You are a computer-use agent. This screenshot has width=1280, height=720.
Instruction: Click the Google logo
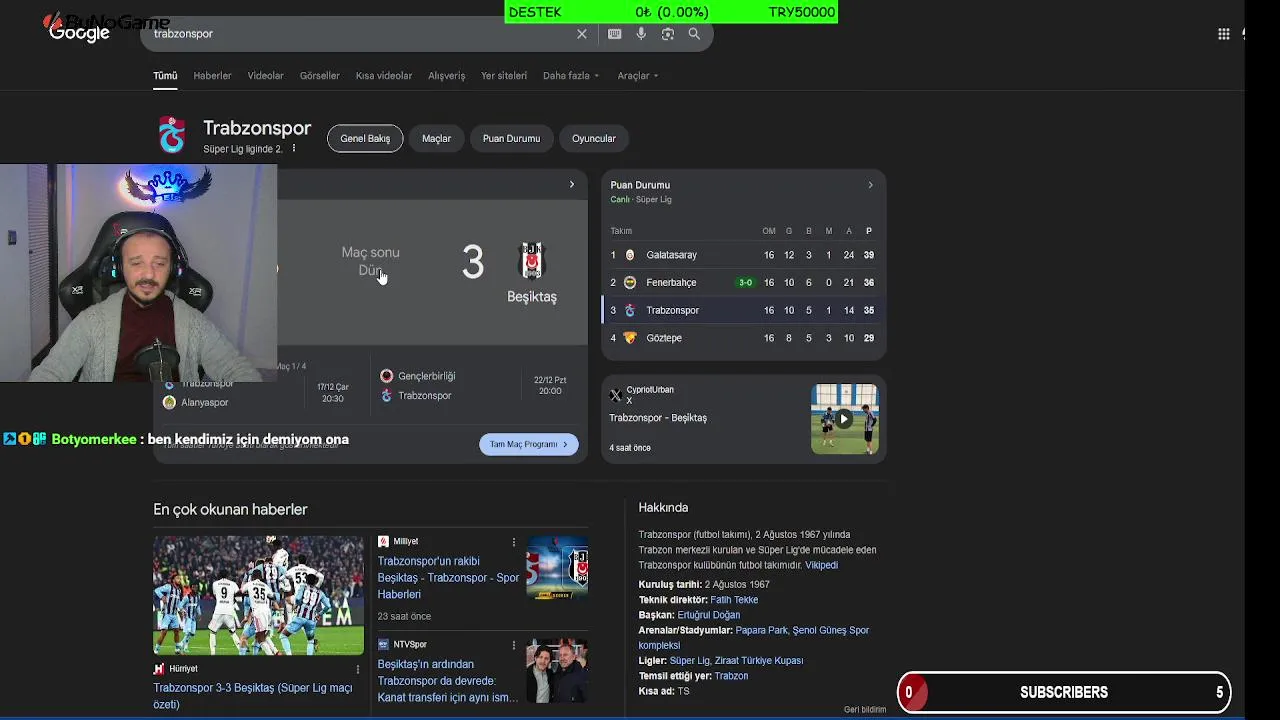tap(80, 33)
